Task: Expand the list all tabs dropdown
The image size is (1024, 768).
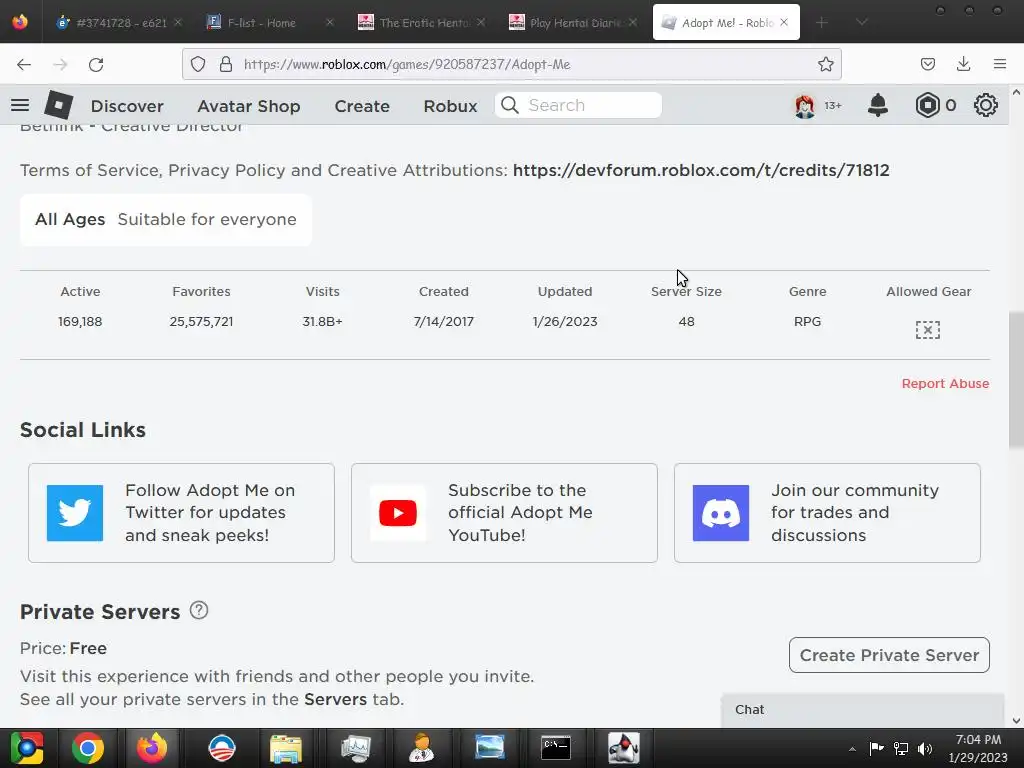Action: pyautogui.click(x=861, y=23)
